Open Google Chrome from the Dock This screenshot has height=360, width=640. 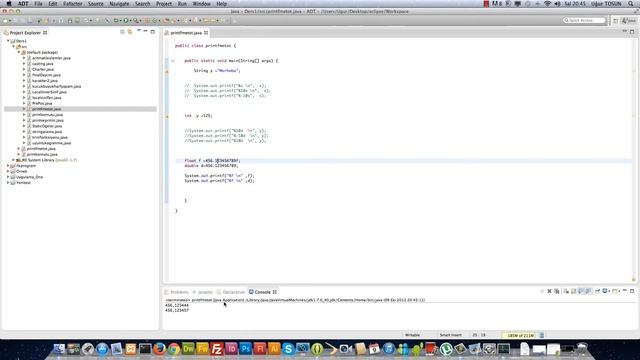click(x=174, y=349)
